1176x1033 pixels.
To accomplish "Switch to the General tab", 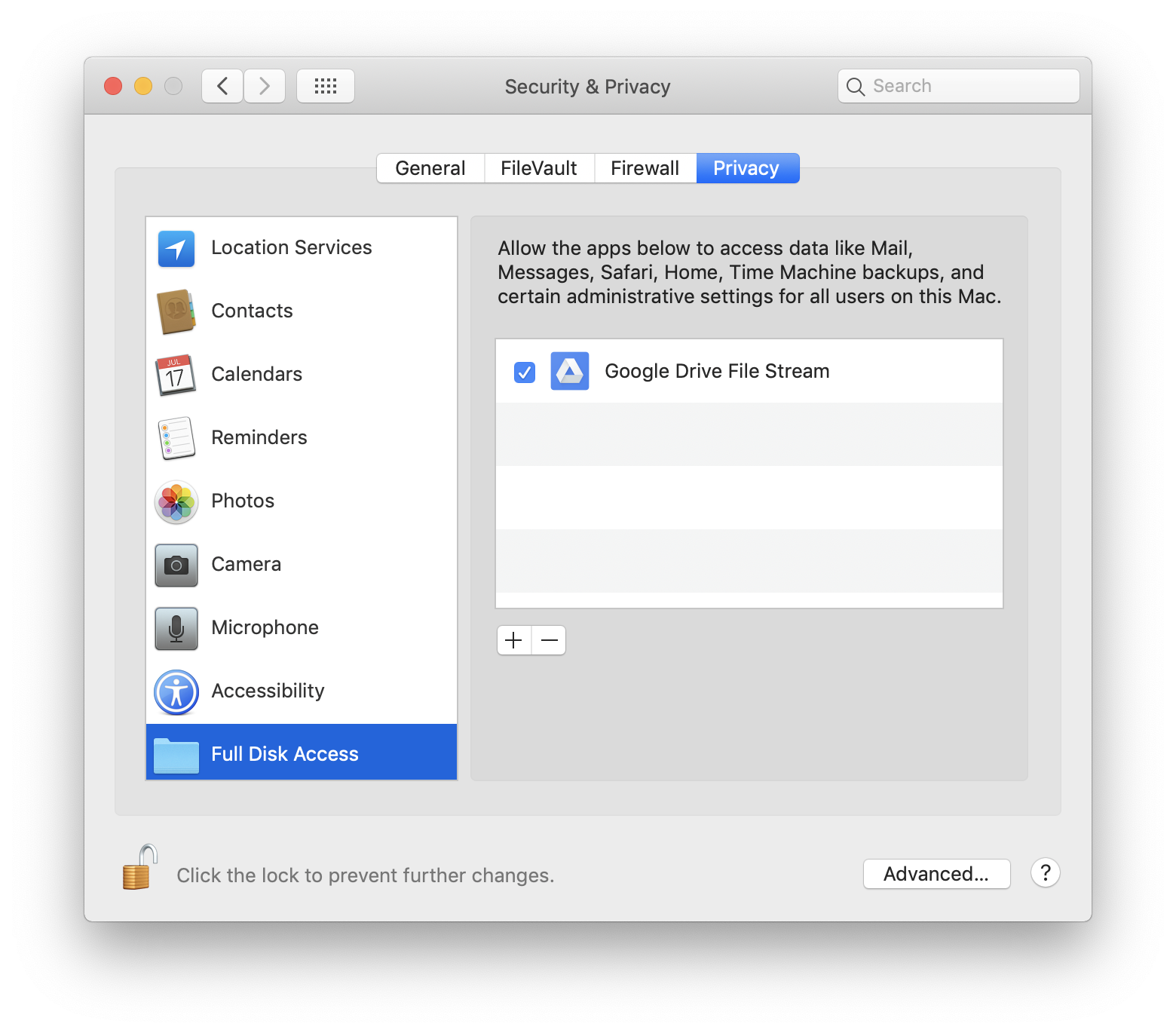I will 430,168.
